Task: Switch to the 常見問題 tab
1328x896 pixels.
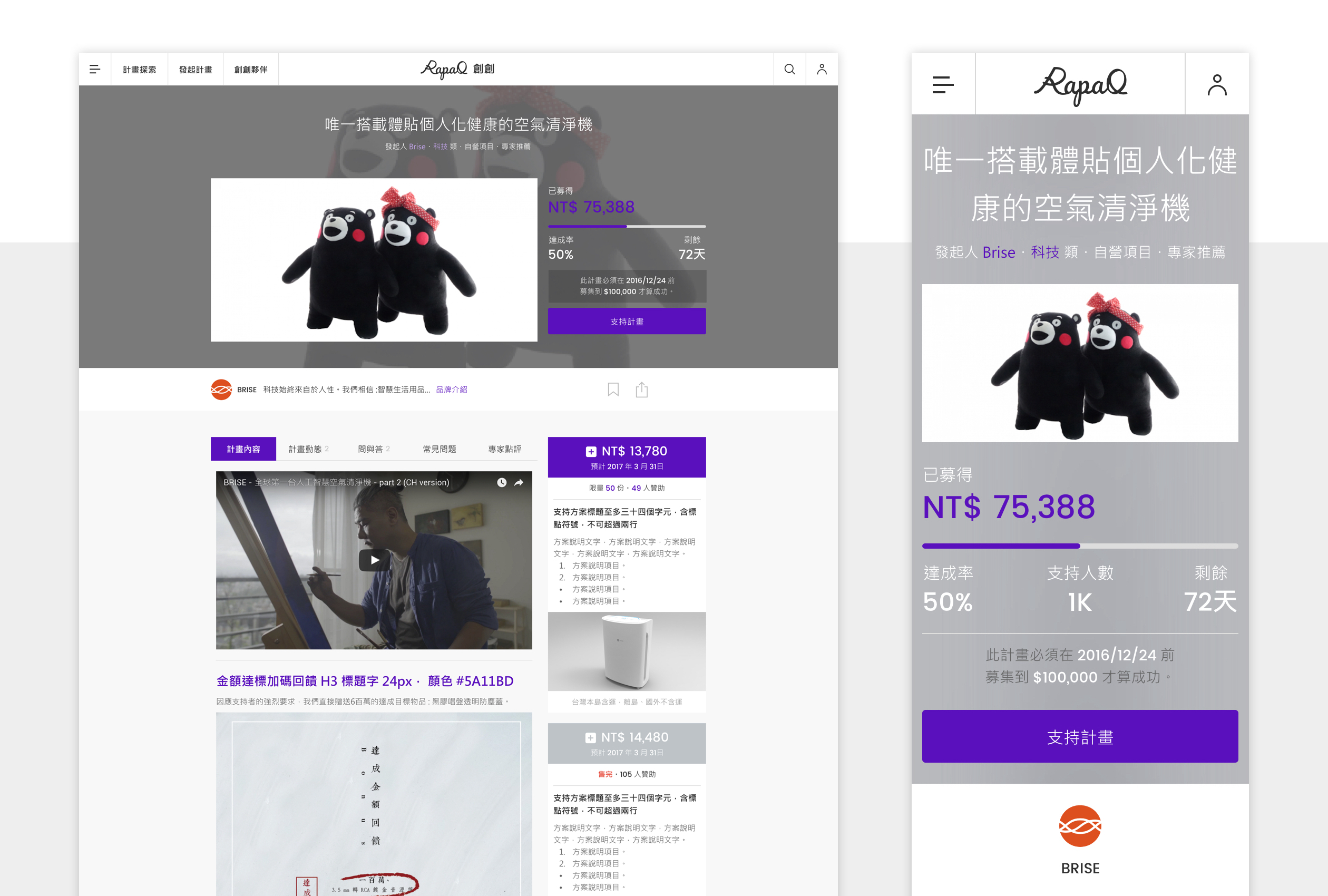Action: [439, 449]
